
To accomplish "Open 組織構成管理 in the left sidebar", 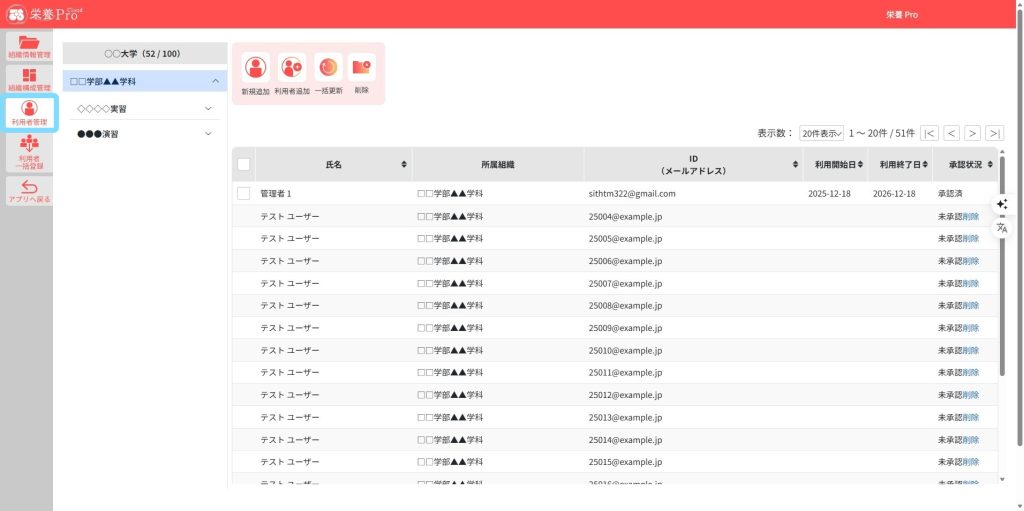I will tap(28, 79).
